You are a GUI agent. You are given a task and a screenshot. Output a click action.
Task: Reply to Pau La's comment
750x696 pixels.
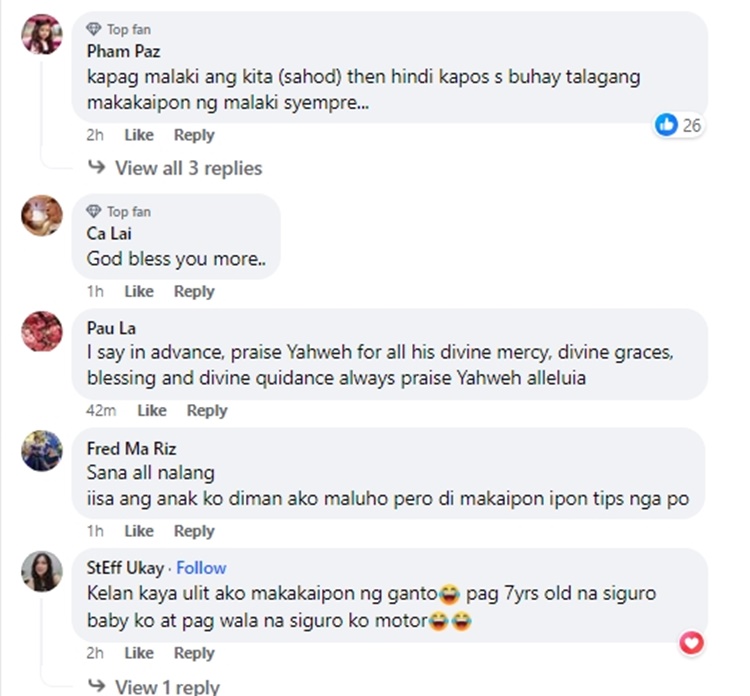pyautogui.click(x=207, y=410)
